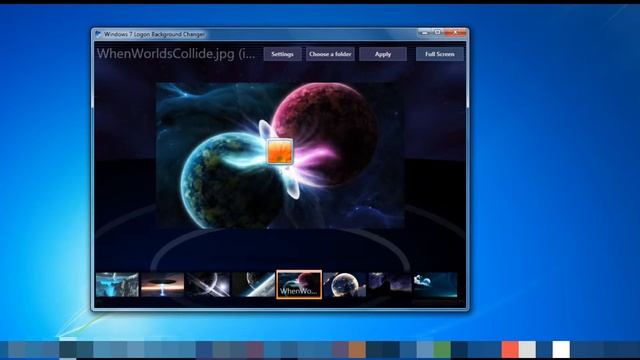Minimize the Logon Background Changer window
The image size is (640, 360).
click(x=424, y=32)
